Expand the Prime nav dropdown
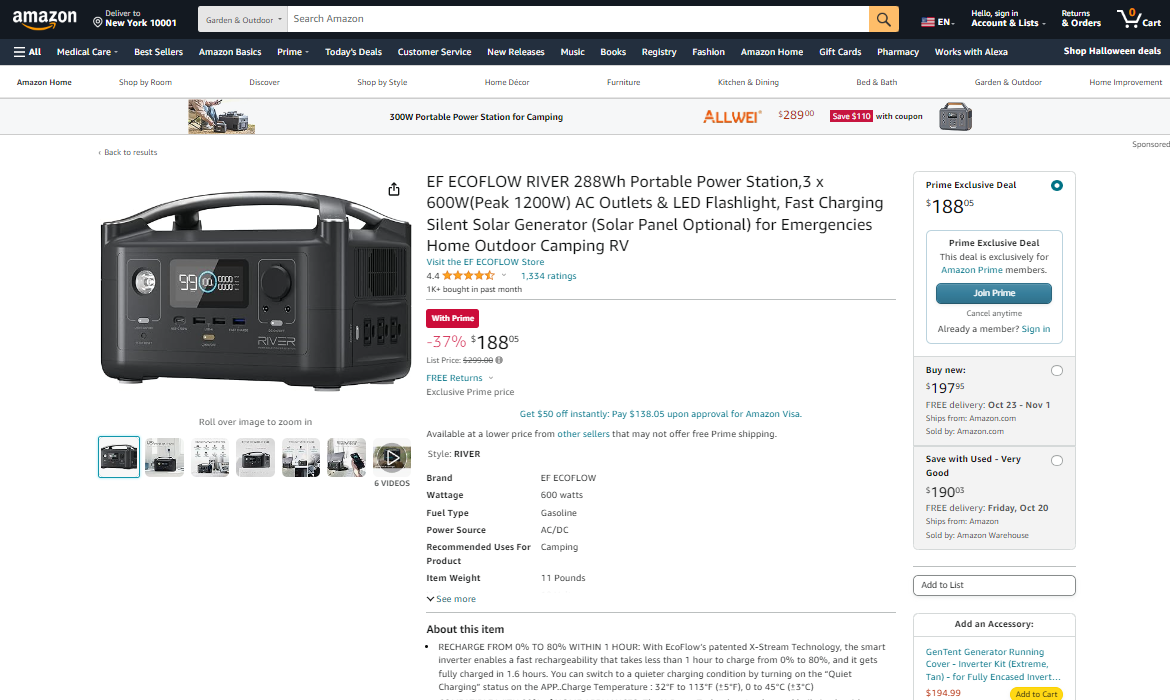1170x700 pixels. [292, 52]
